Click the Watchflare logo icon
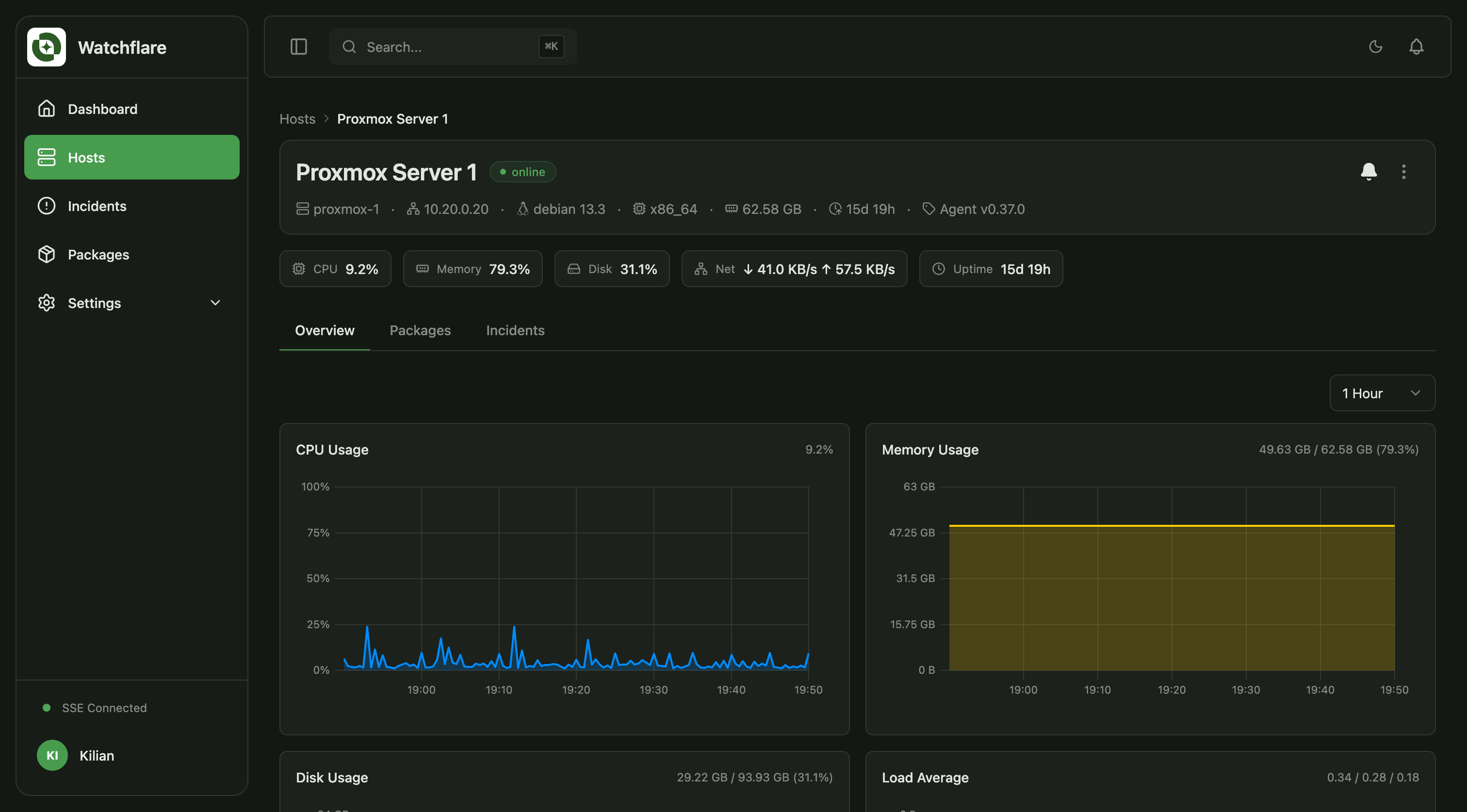 point(46,47)
